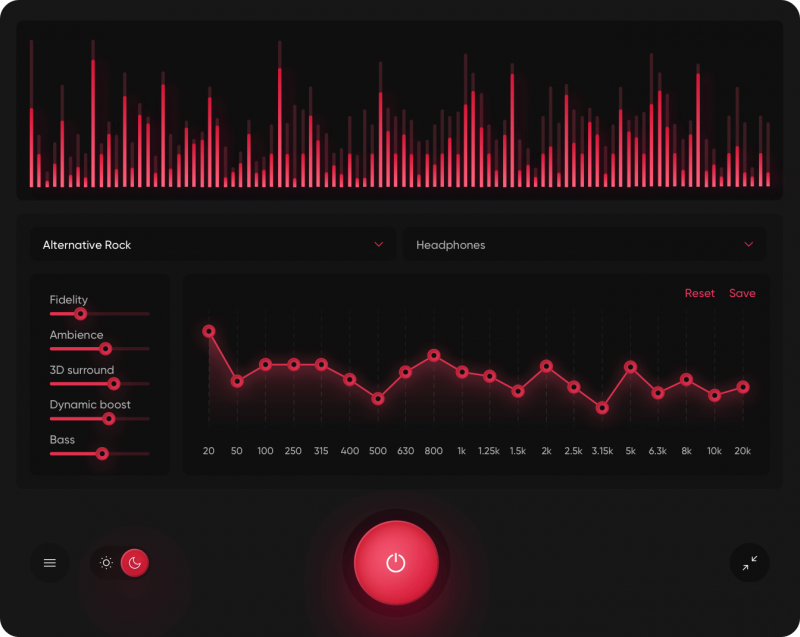Click the chevron on the genre selector
This screenshot has width=800, height=637.
[379, 244]
